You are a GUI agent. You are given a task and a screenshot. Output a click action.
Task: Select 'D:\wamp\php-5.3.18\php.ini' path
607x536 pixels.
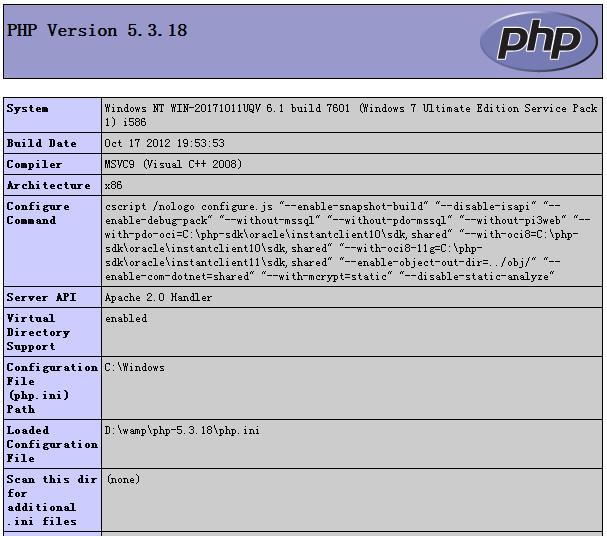(x=182, y=430)
